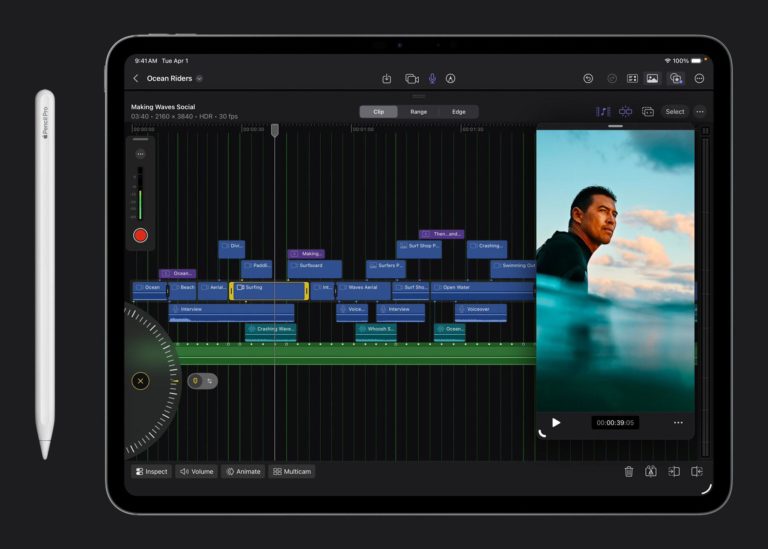
Task: Select the highlighted Surfing clip
Action: click(269, 291)
